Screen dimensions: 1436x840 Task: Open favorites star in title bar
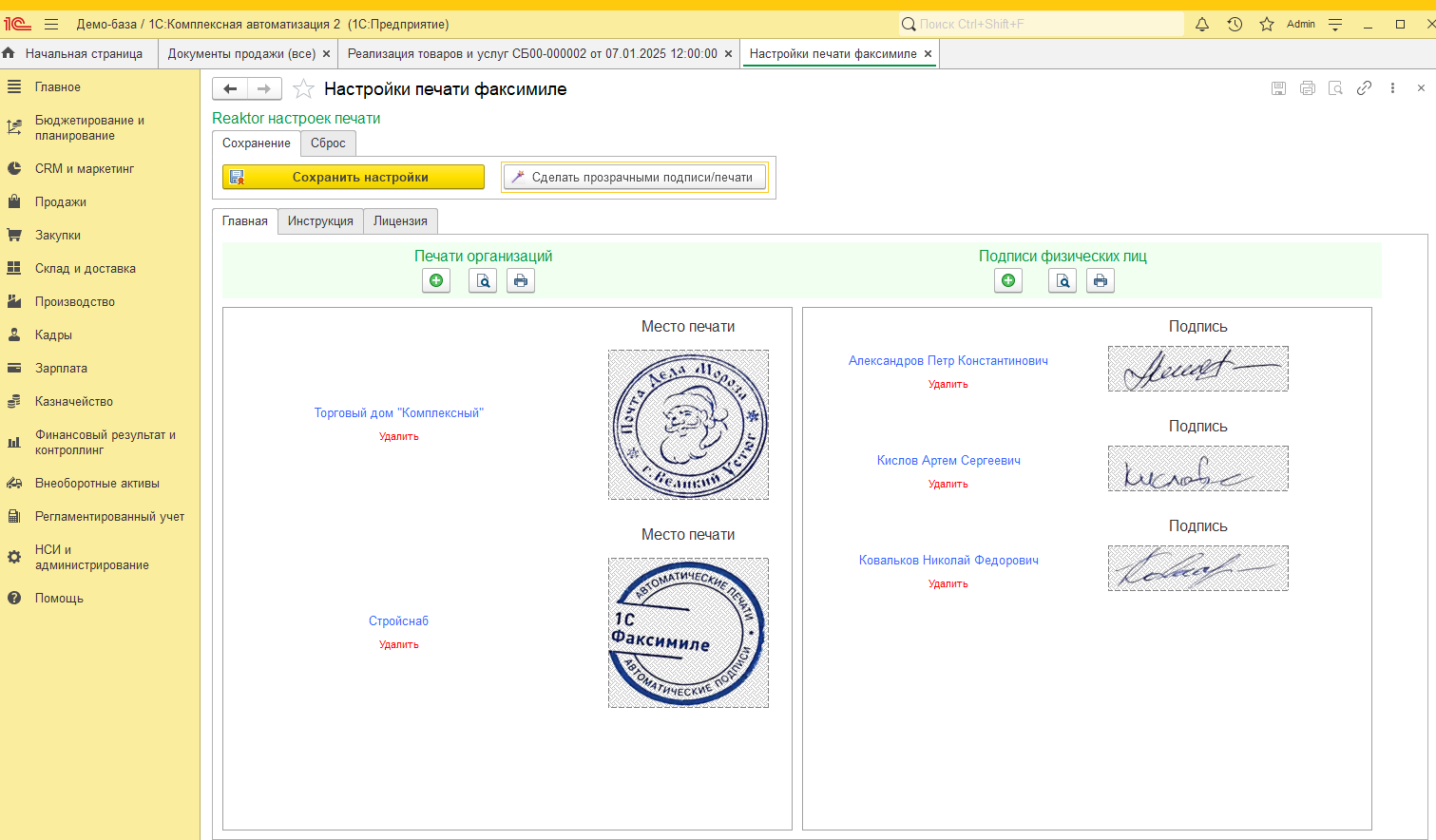[x=1267, y=25]
